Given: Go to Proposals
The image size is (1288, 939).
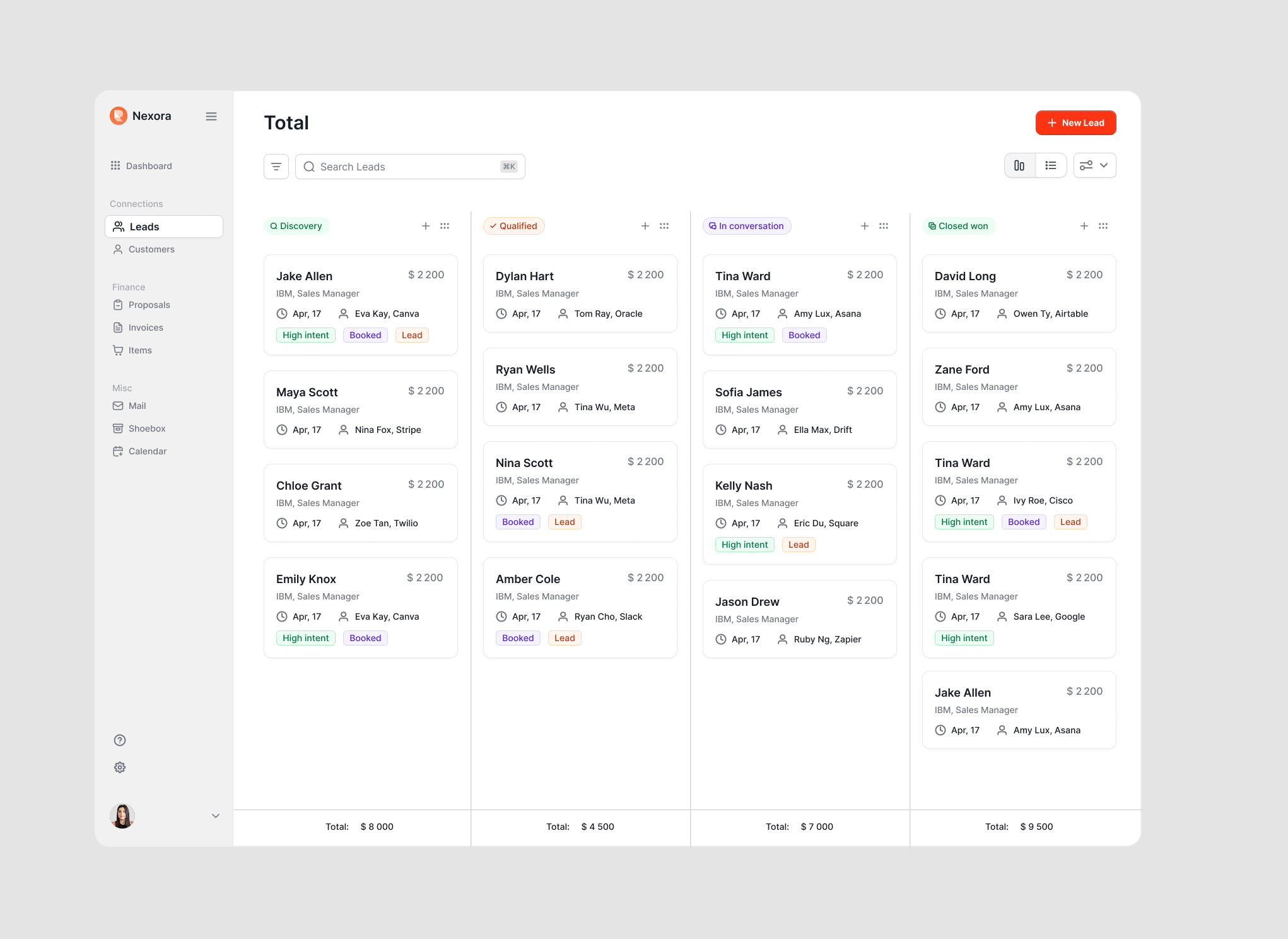Looking at the screenshot, I should pyautogui.click(x=141, y=305).
